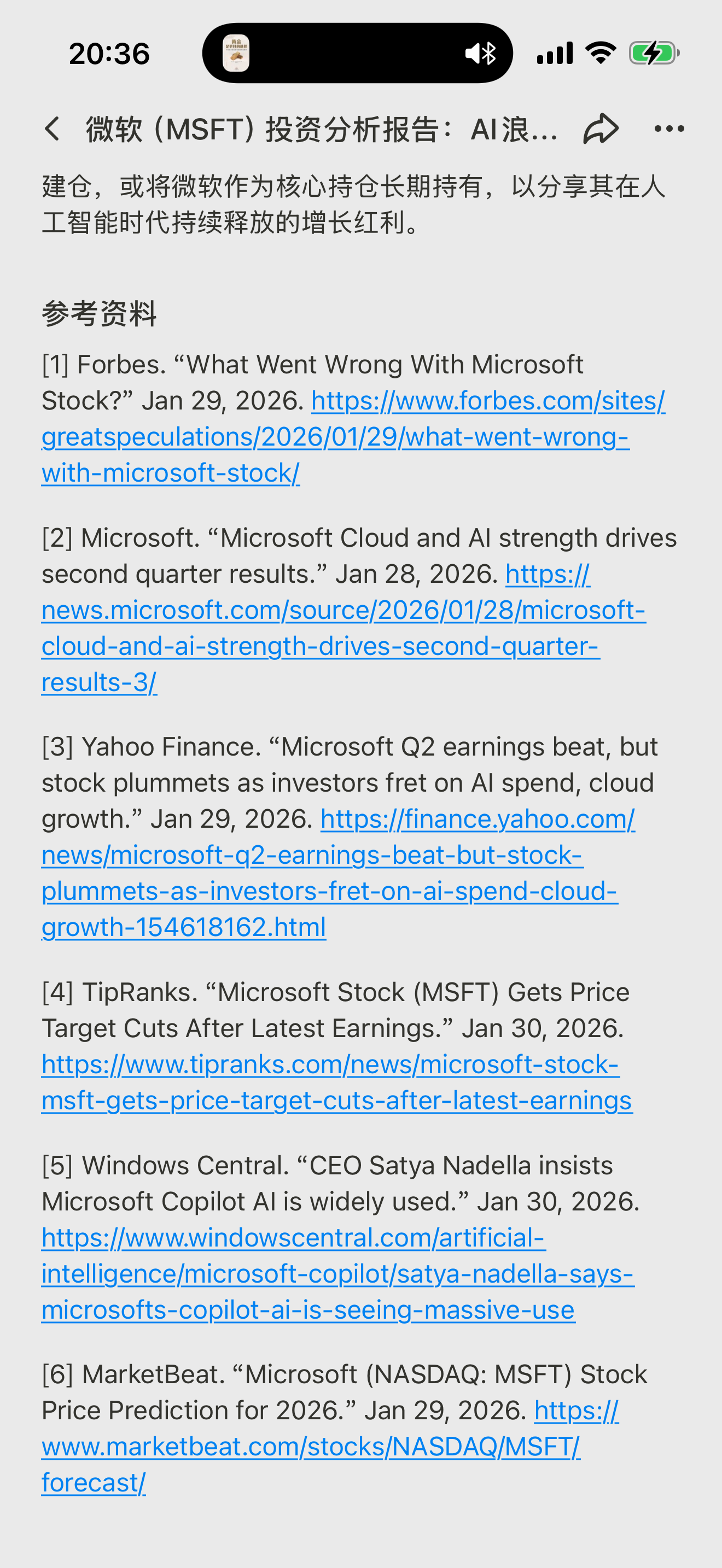Tap the cellular signal bars icon
722x1568 pixels.
(555, 54)
